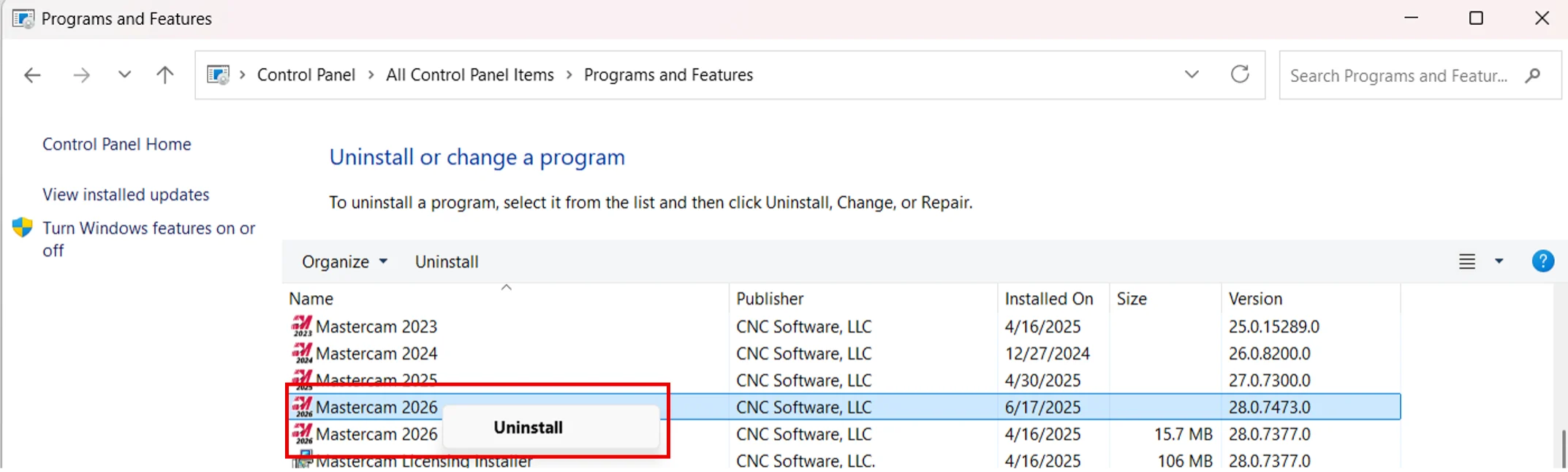Sort by the Installed On column header
1568x472 pixels.
point(1053,298)
